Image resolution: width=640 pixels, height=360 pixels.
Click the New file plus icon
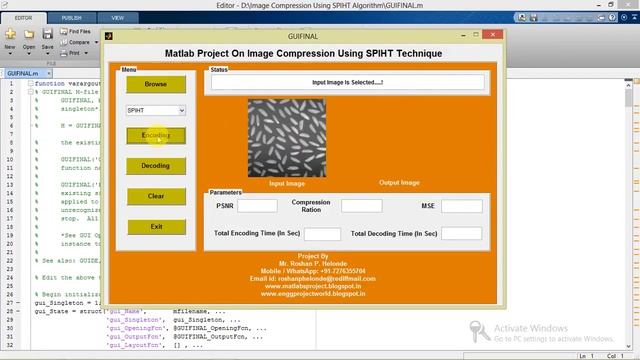click(x=10, y=34)
